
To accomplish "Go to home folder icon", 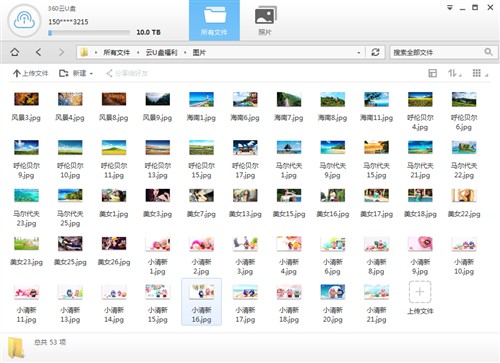I will tap(15, 52).
